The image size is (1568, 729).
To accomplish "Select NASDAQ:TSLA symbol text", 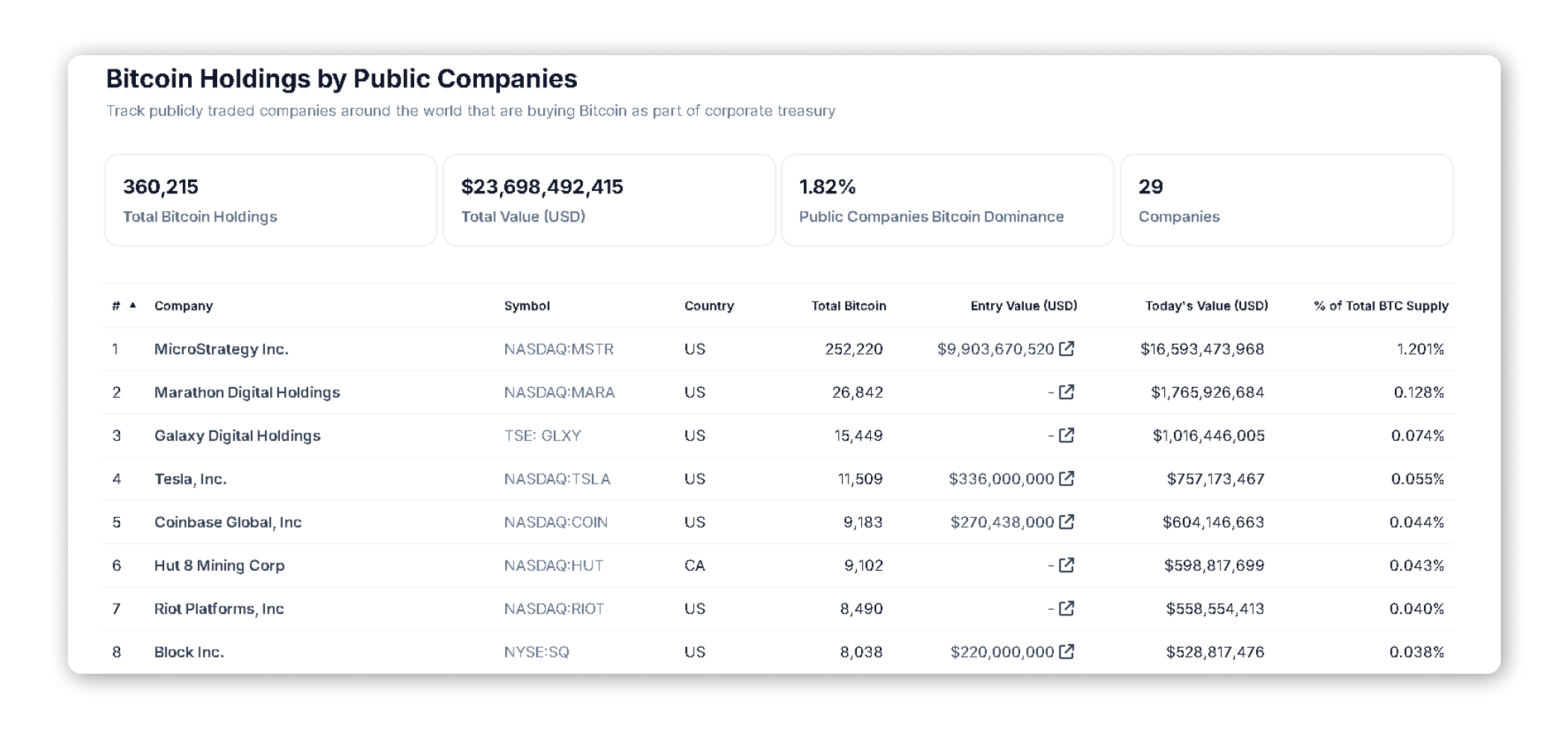I will 557,479.
